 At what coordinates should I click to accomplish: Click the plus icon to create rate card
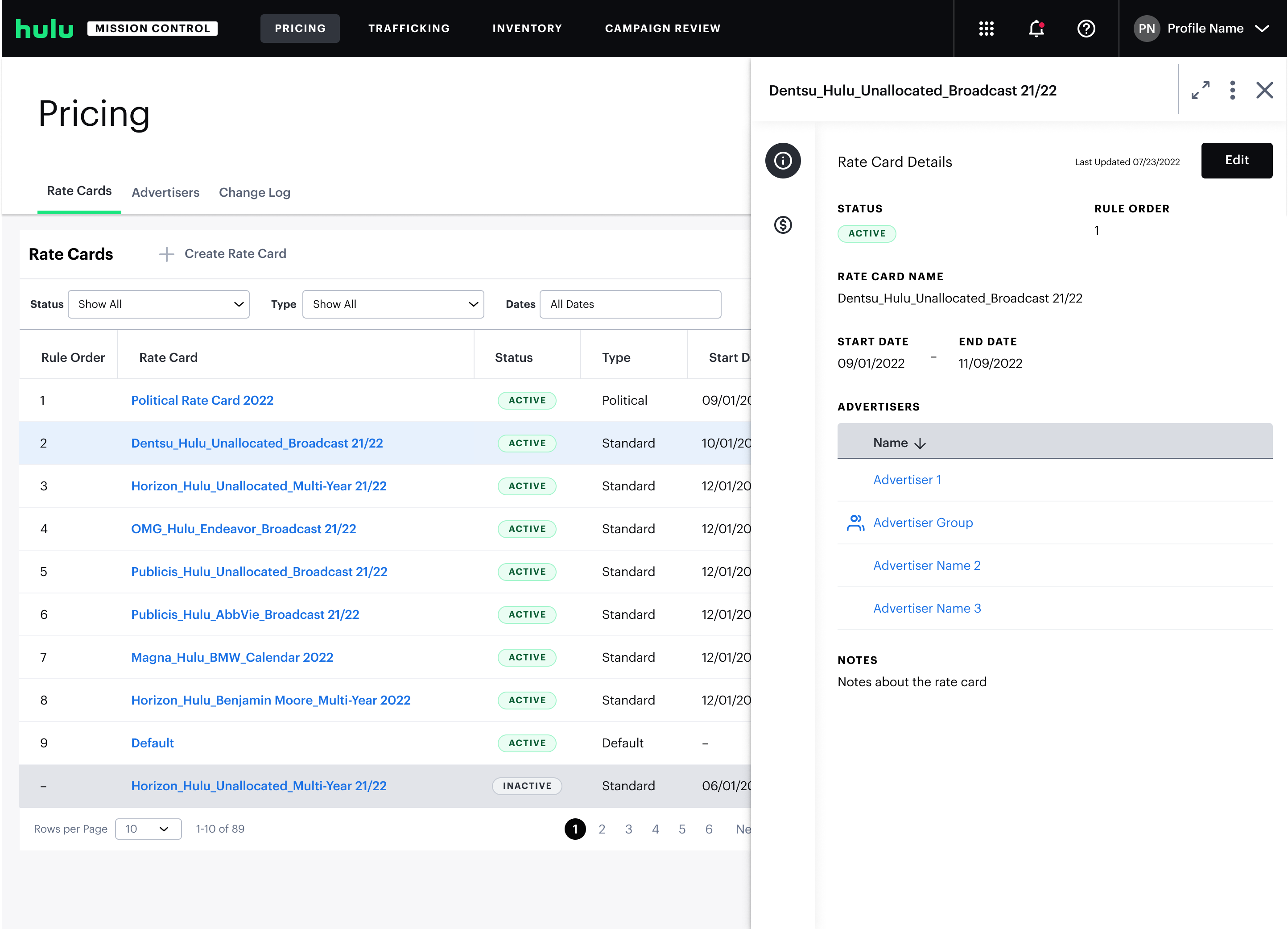pyautogui.click(x=166, y=254)
